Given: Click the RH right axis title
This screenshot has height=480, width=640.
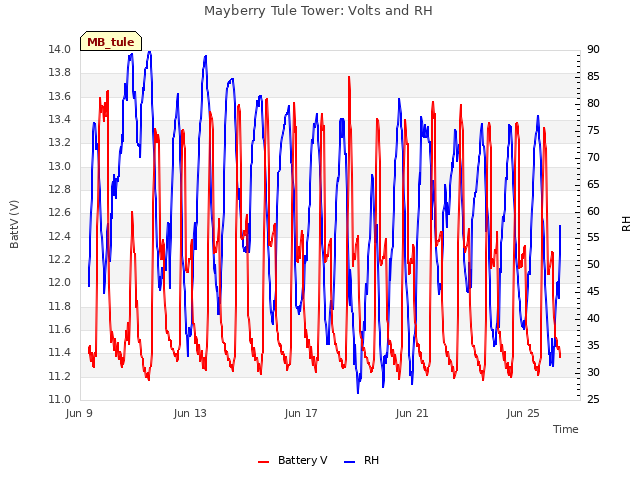Looking at the screenshot, I should point(626,224).
